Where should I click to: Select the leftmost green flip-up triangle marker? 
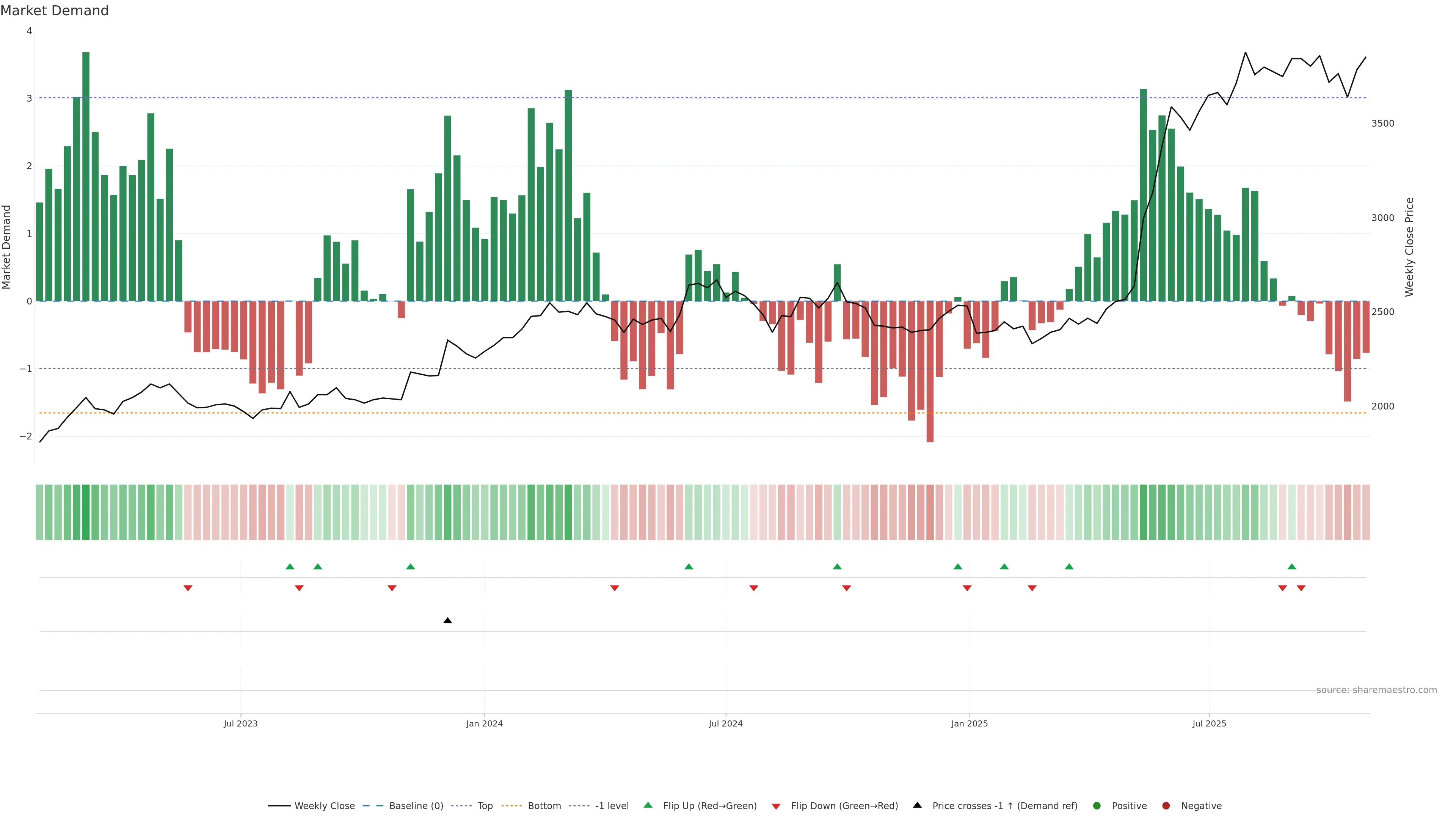(290, 566)
